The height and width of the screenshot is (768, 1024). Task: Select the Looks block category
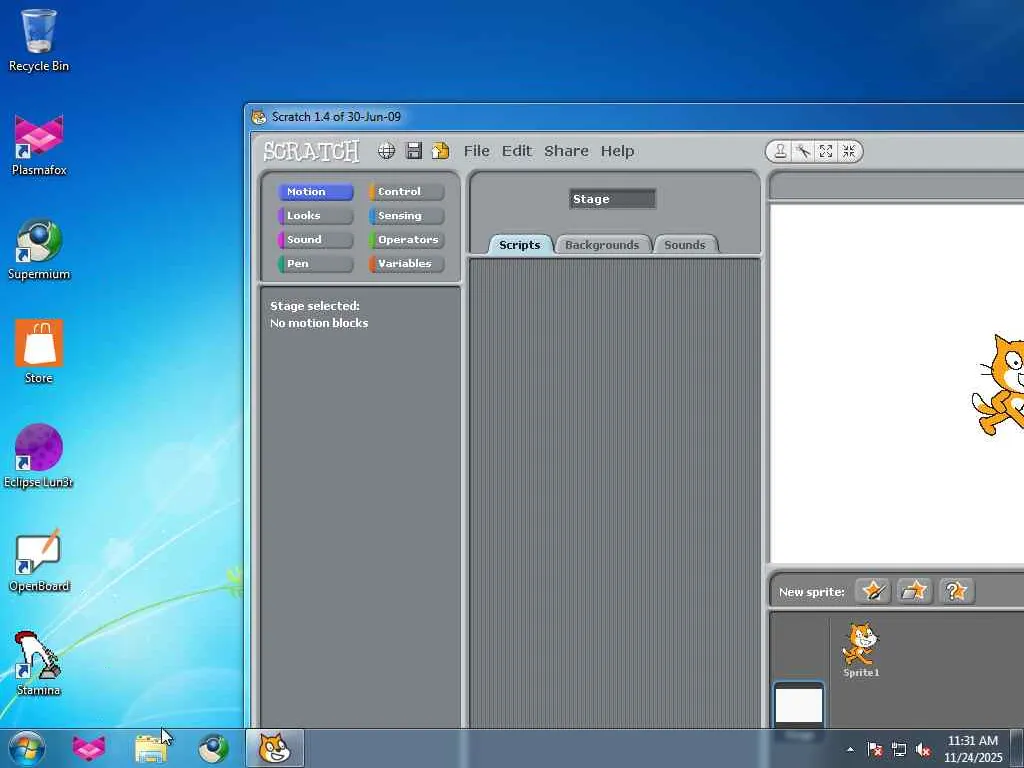315,216
